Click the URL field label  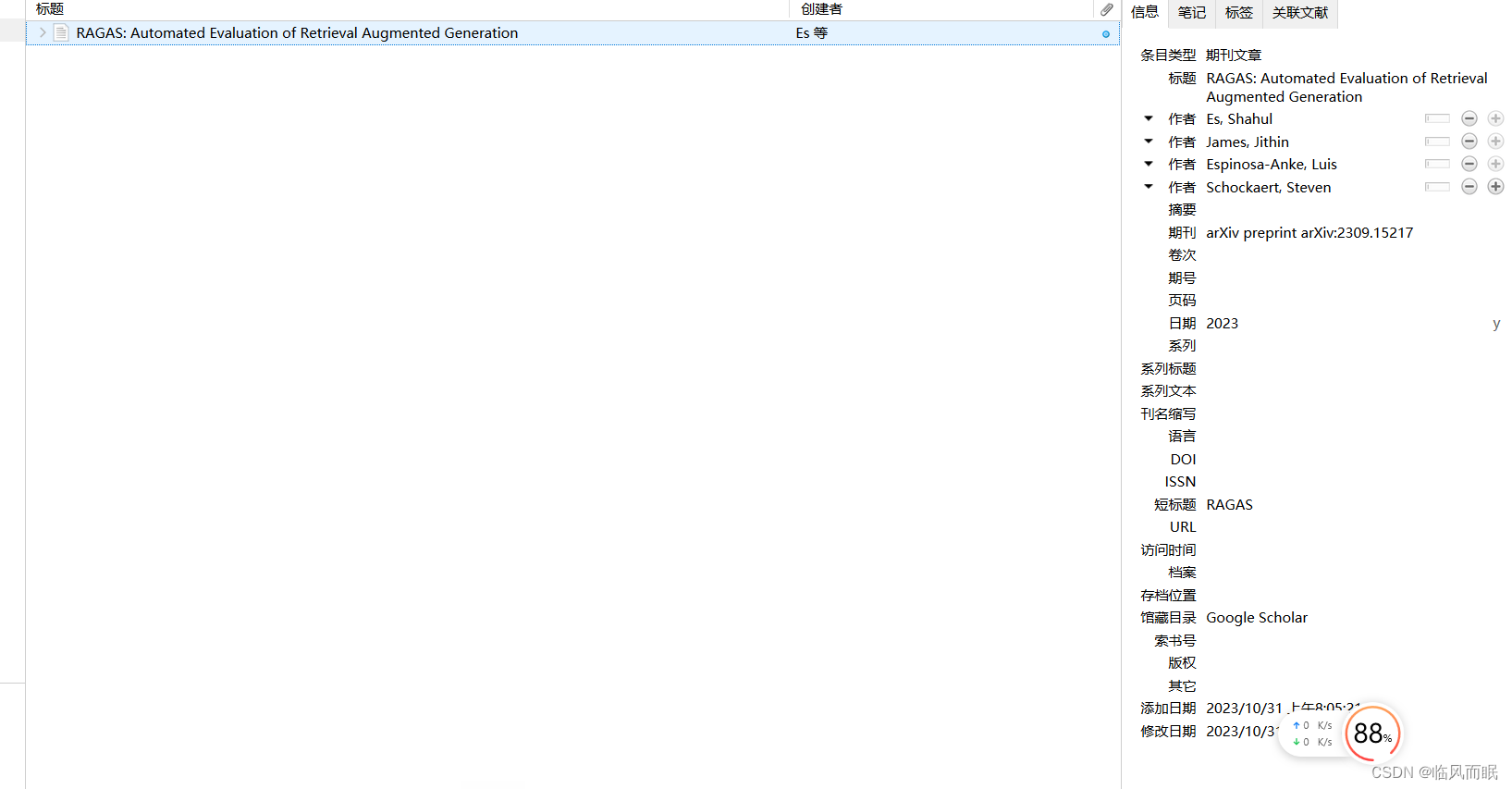pos(1183,526)
